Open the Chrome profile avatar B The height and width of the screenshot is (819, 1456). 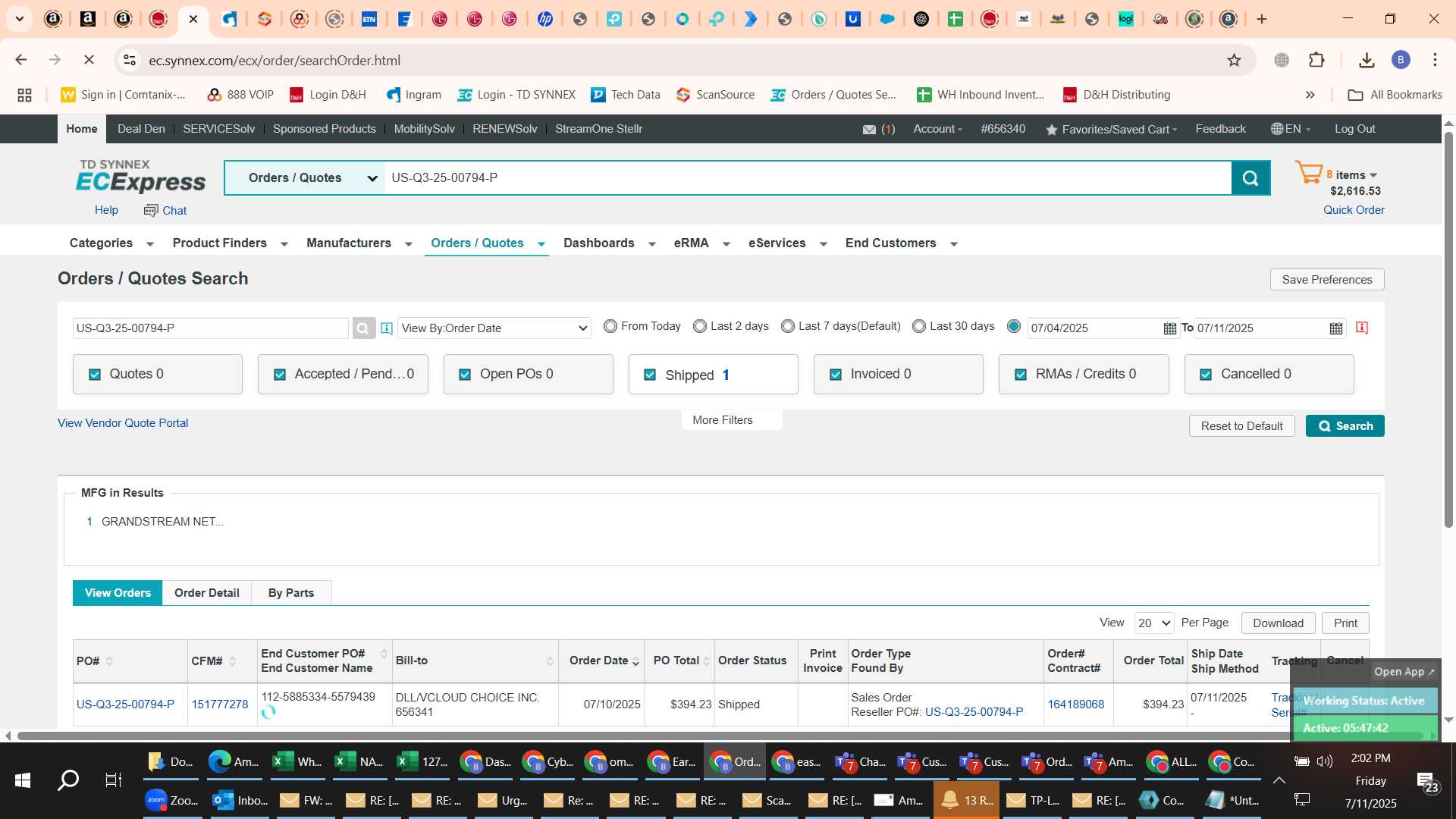pos(1401,60)
